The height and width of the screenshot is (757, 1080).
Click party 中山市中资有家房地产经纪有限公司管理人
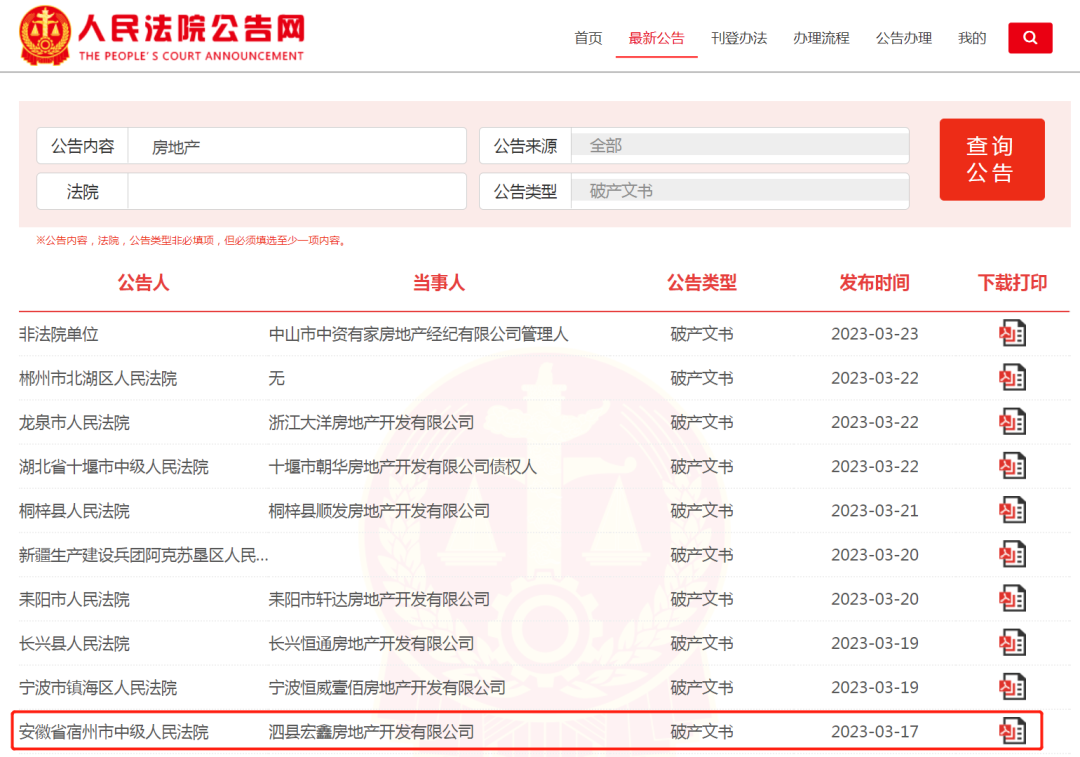pos(418,334)
